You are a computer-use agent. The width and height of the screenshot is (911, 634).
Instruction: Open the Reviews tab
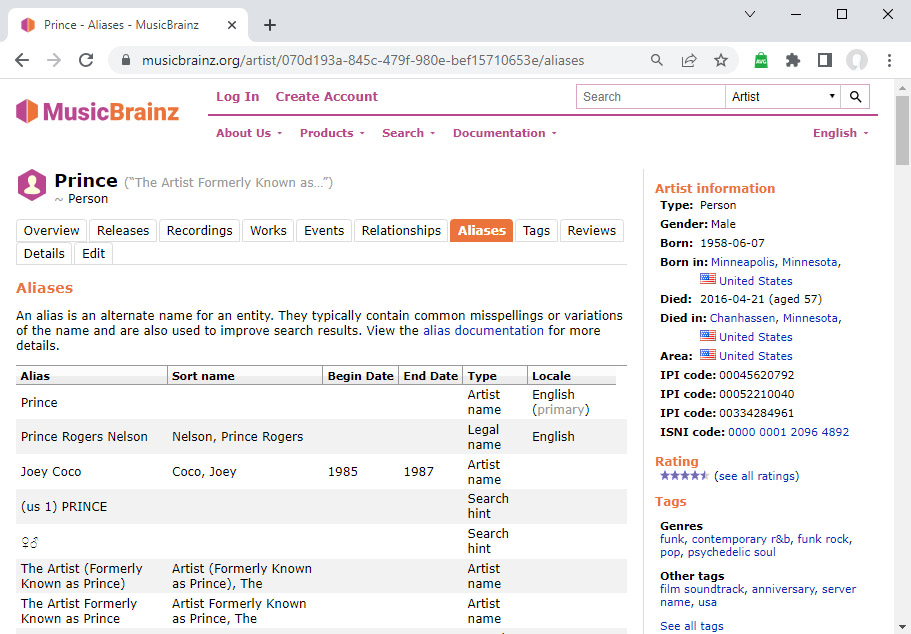point(591,231)
